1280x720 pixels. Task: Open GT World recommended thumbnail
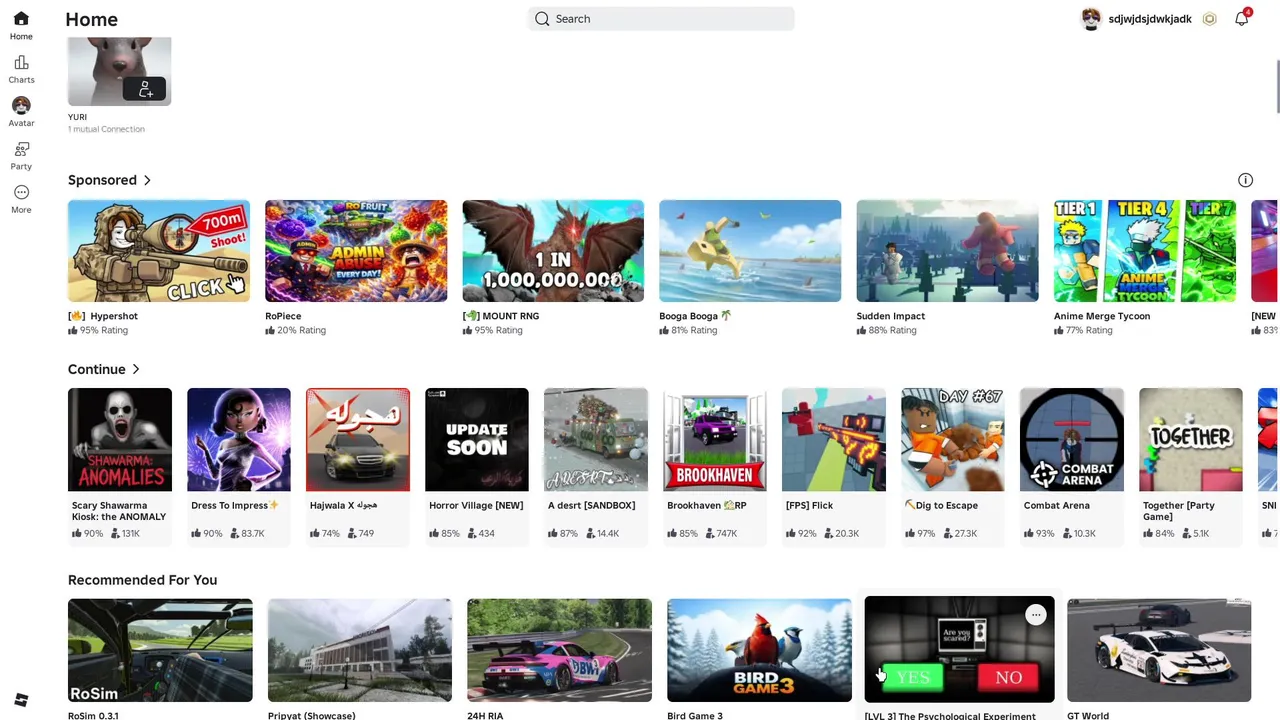(1159, 650)
